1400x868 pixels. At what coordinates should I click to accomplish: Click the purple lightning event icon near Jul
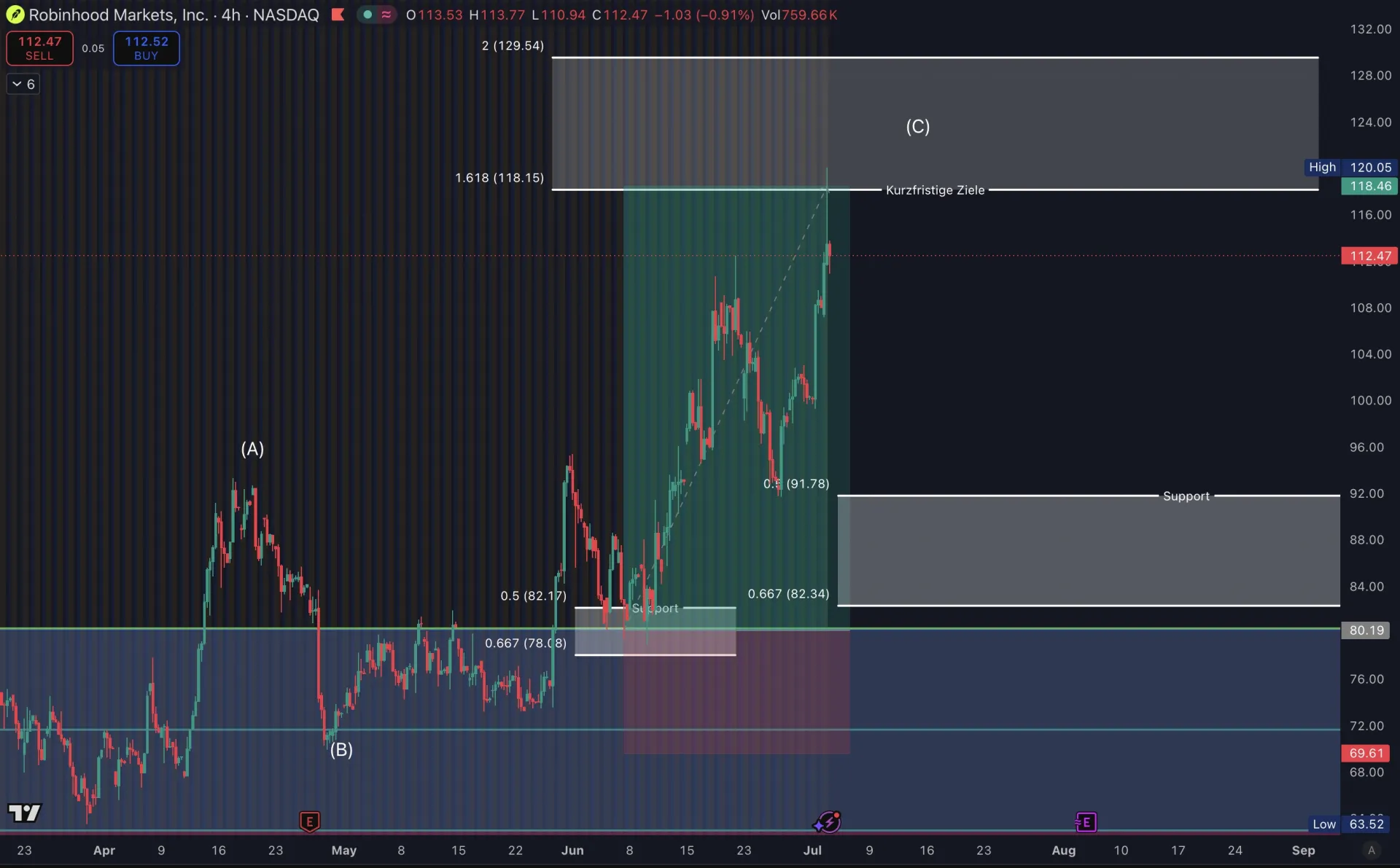(828, 822)
